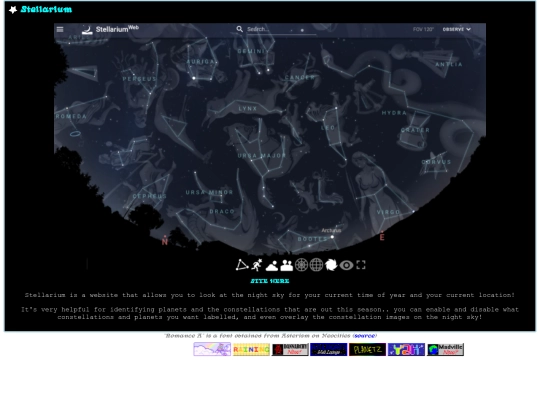Viewport: 540px width, 405px height.
Task: Click the PLANETZ badge
Action: pos(367,350)
